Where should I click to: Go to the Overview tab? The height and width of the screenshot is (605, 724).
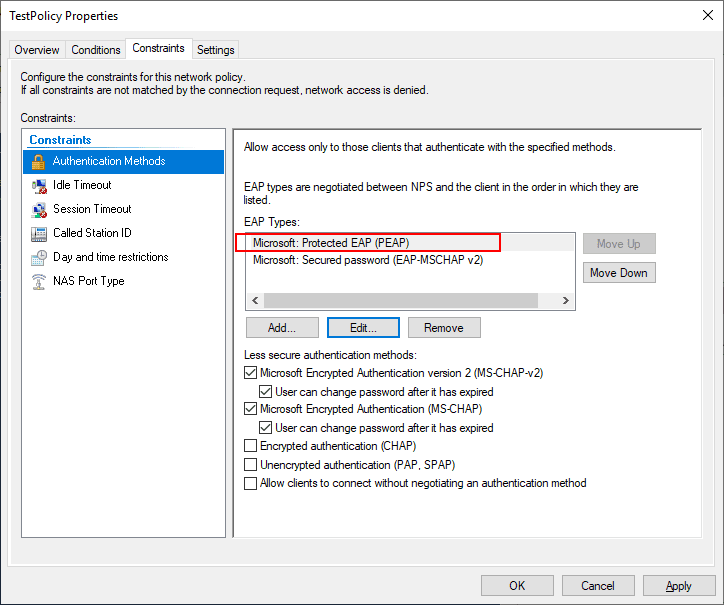click(x=37, y=50)
